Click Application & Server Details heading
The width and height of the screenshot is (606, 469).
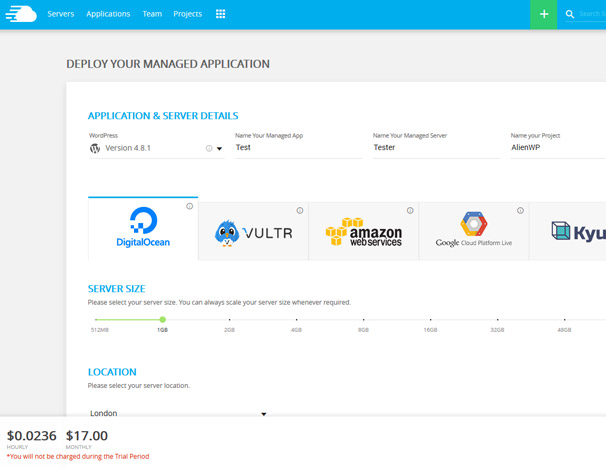[163, 116]
